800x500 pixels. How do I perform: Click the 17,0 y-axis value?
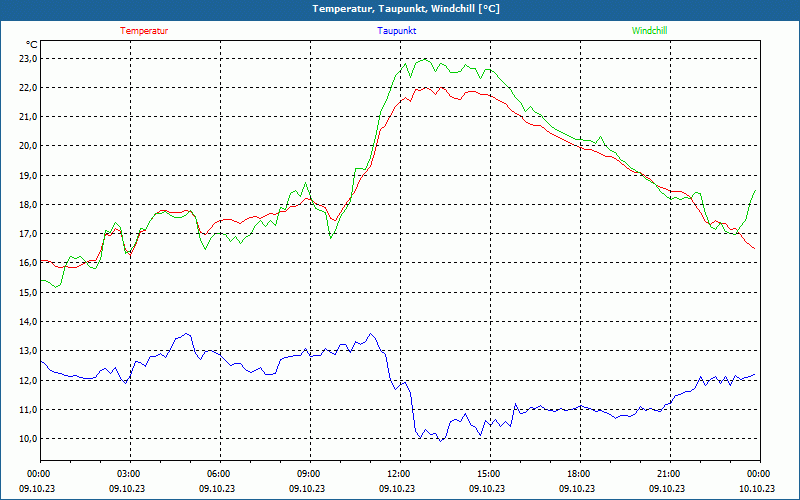point(29,234)
